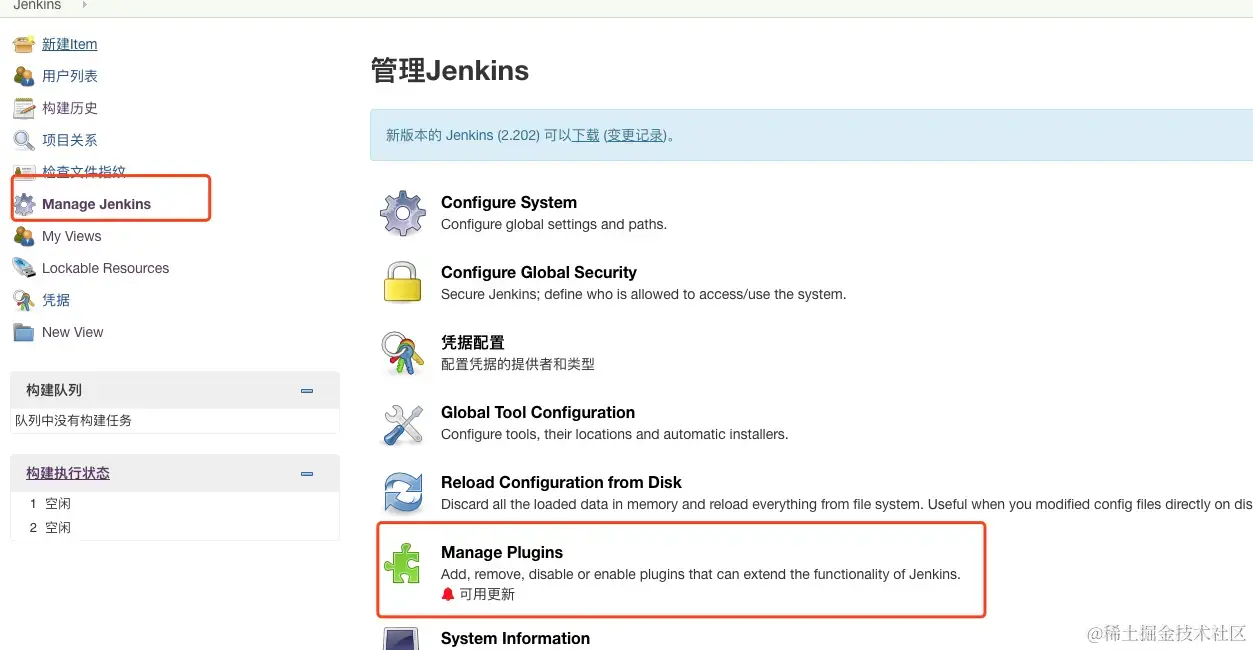Open 构建历史 in sidebar
The image size is (1253, 650).
point(70,108)
